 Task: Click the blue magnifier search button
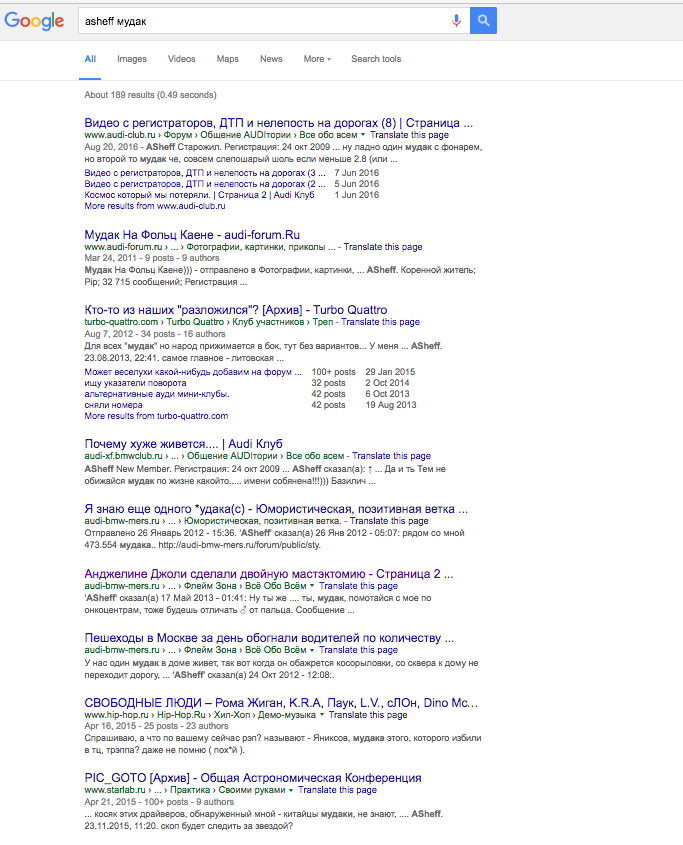(x=483, y=20)
